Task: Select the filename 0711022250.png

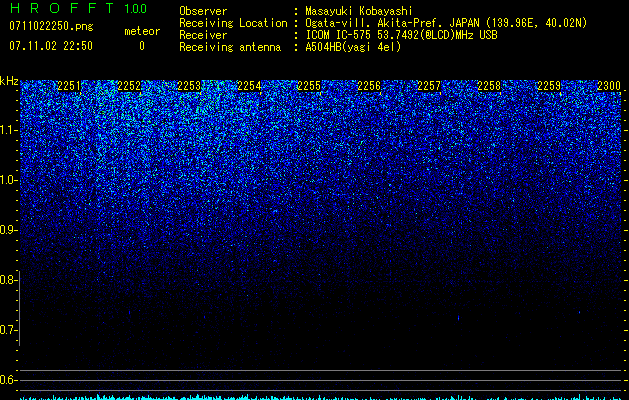Action: pos(51,26)
